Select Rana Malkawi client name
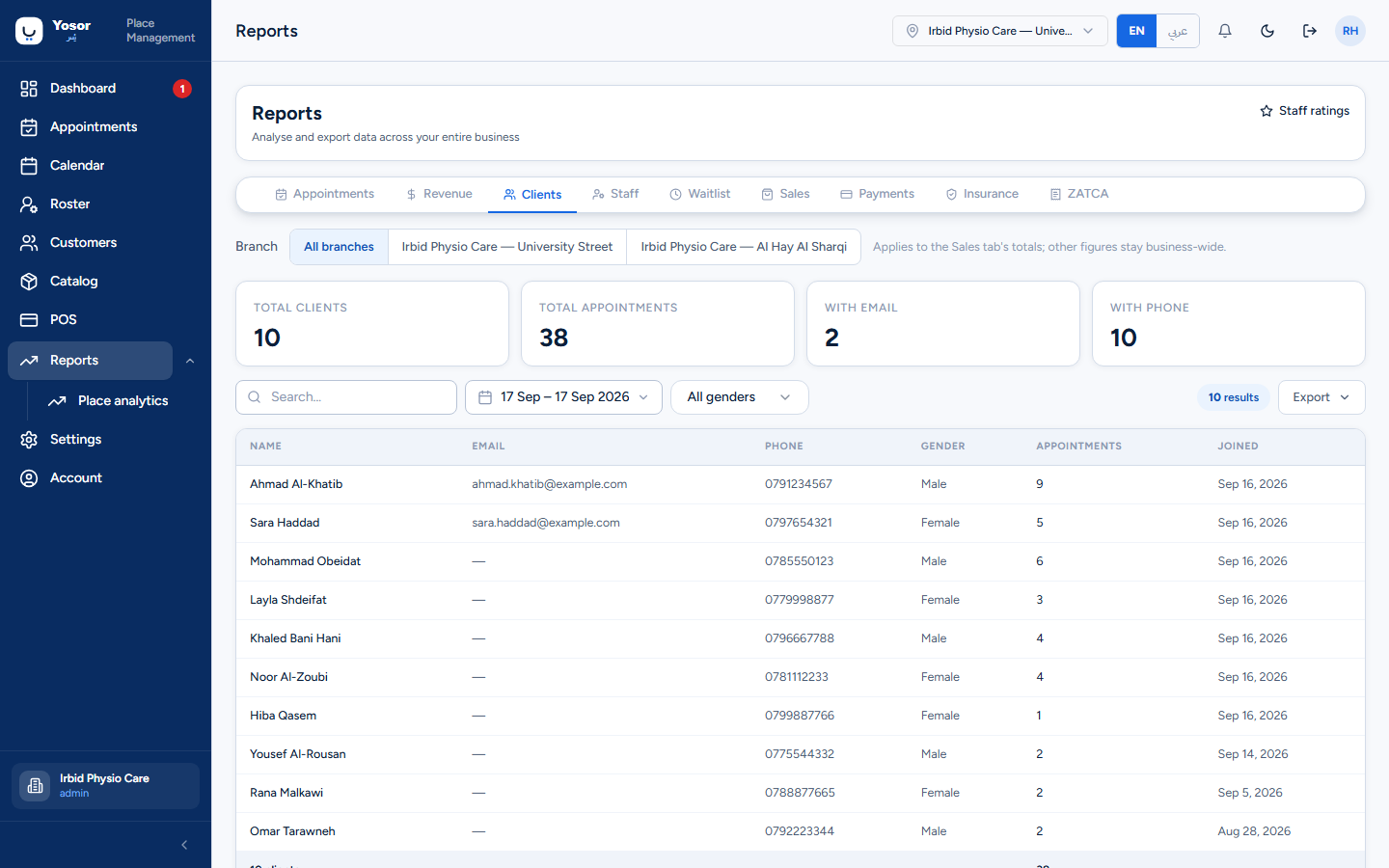Viewport: 1389px width, 868px height. click(x=286, y=793)
